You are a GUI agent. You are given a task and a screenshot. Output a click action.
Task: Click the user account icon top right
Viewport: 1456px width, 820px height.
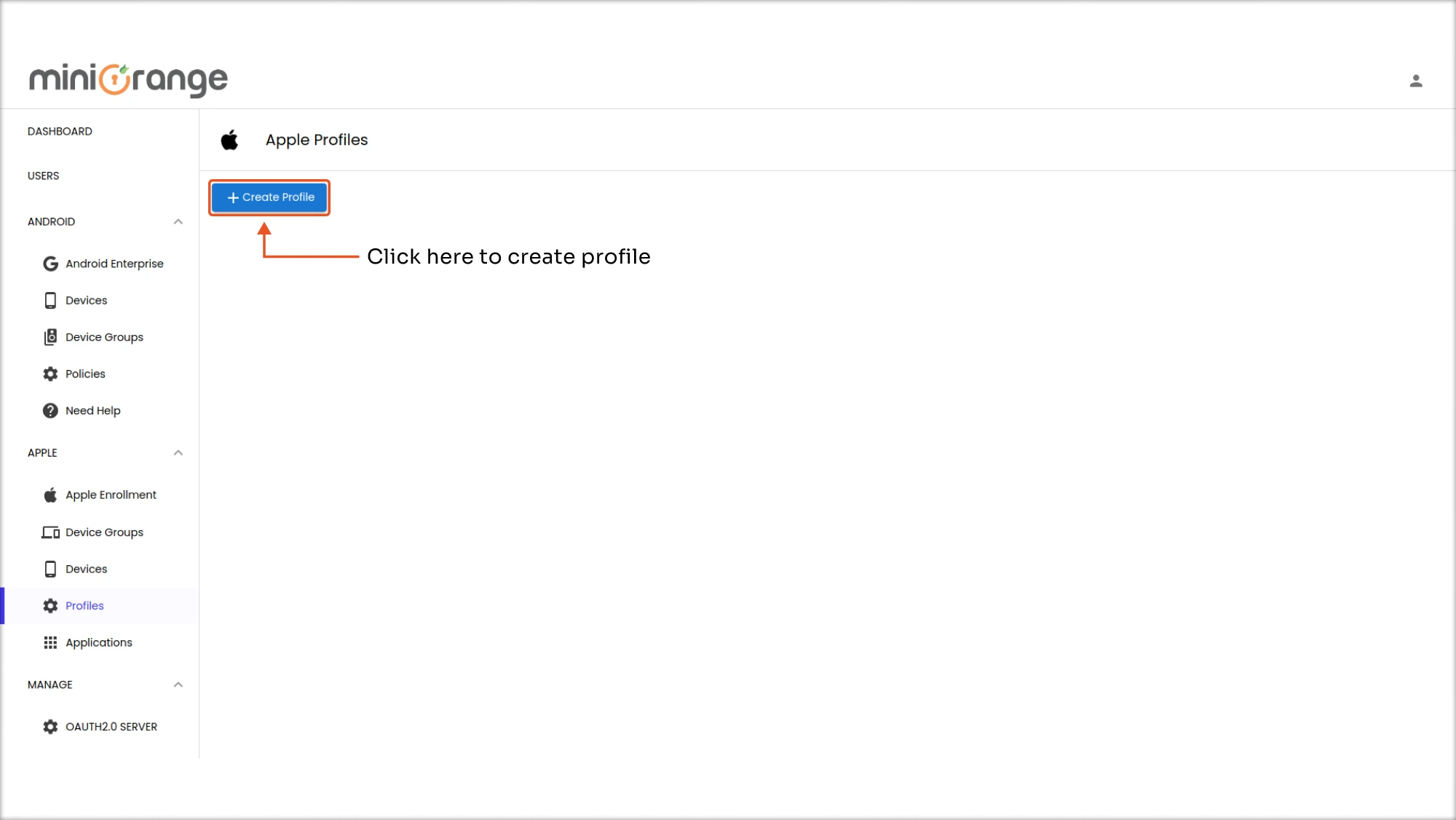click(x=1416, y=79)
